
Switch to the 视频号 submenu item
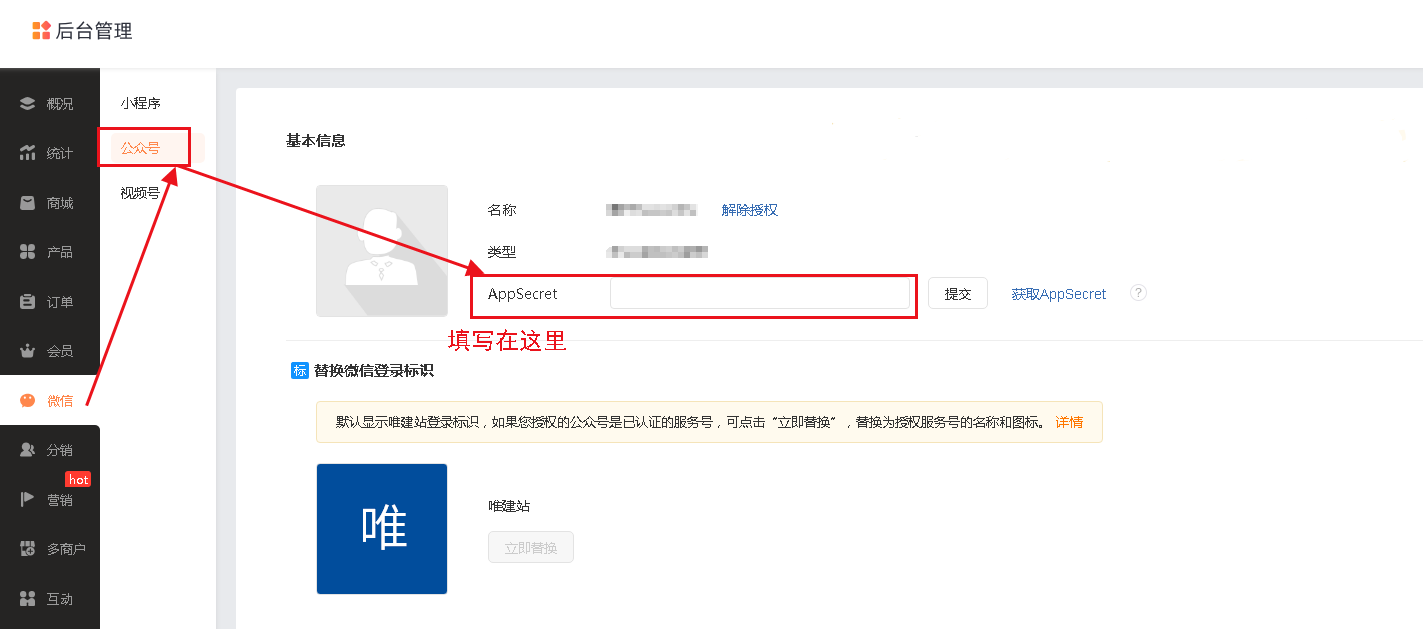pyautogui.click(x=141, y=193)
